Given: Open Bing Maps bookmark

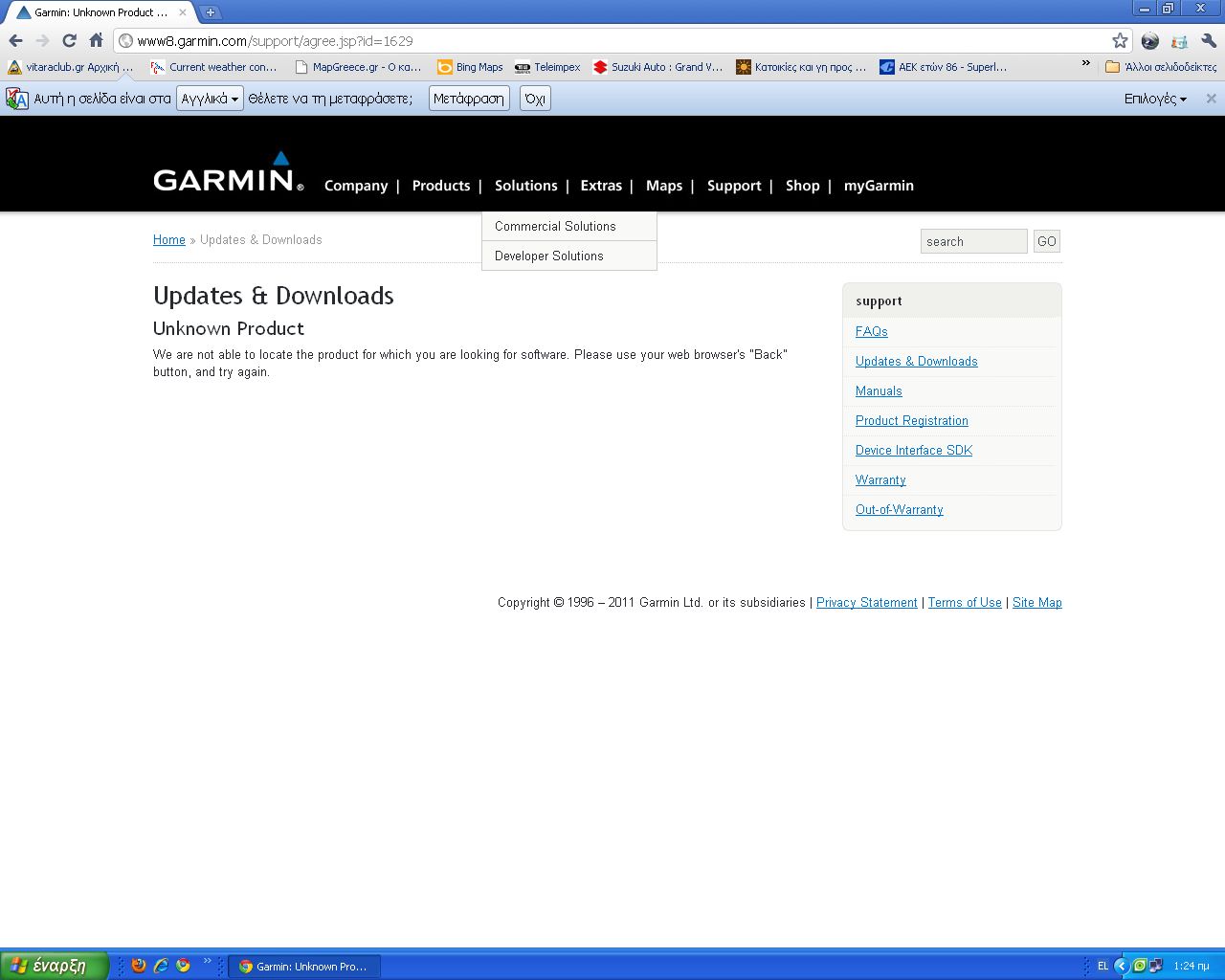Looking at the screenshot, I should pyautogui.click(x=470, y=67).
